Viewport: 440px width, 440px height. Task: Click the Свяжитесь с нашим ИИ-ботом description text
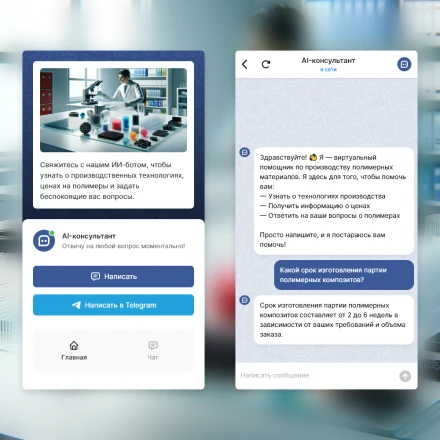[x=112, y=181]
